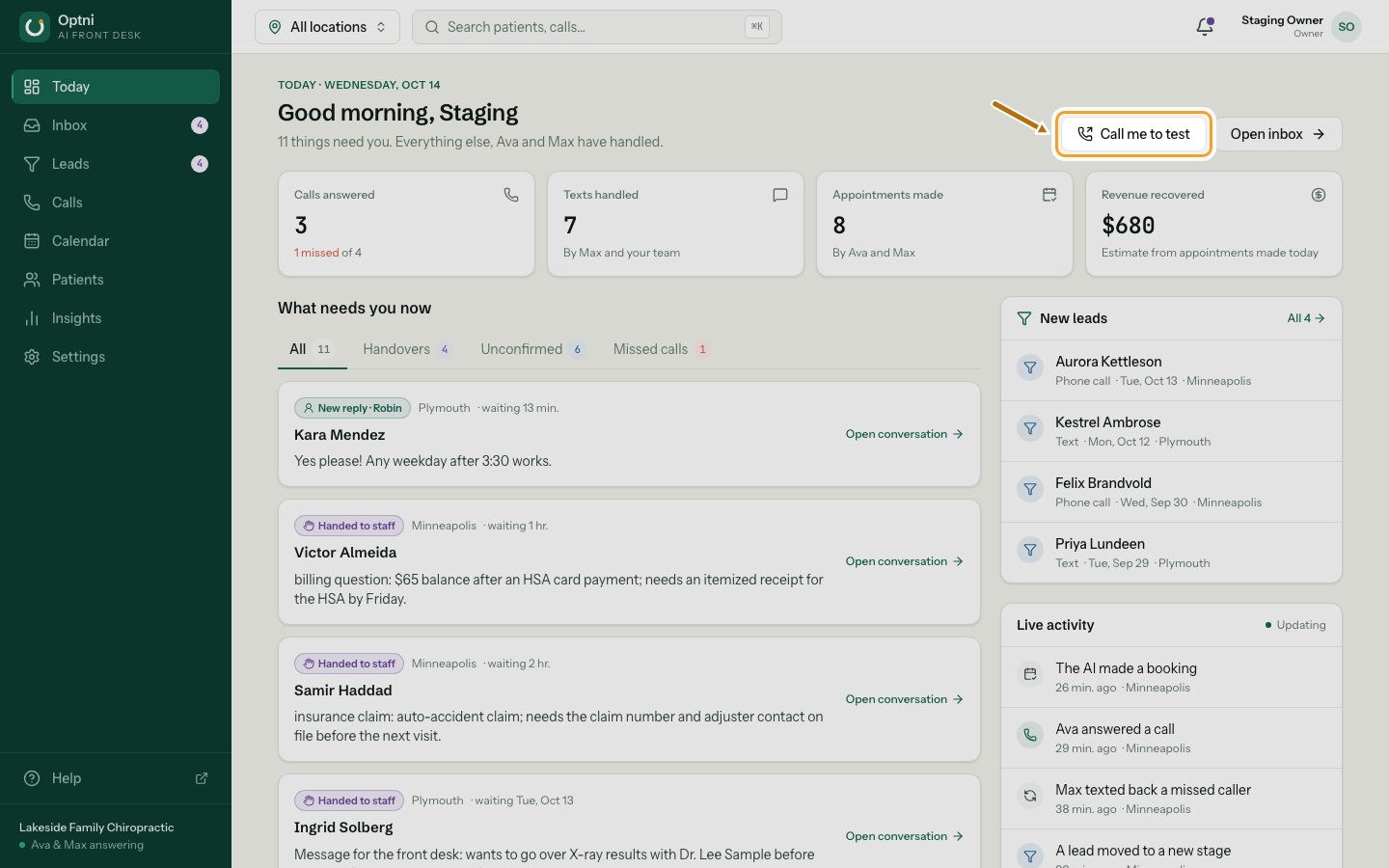The height and width of the screenshot is (868, 1389).
Task: Click the Open inbox button
Action: coord(1278,134)
